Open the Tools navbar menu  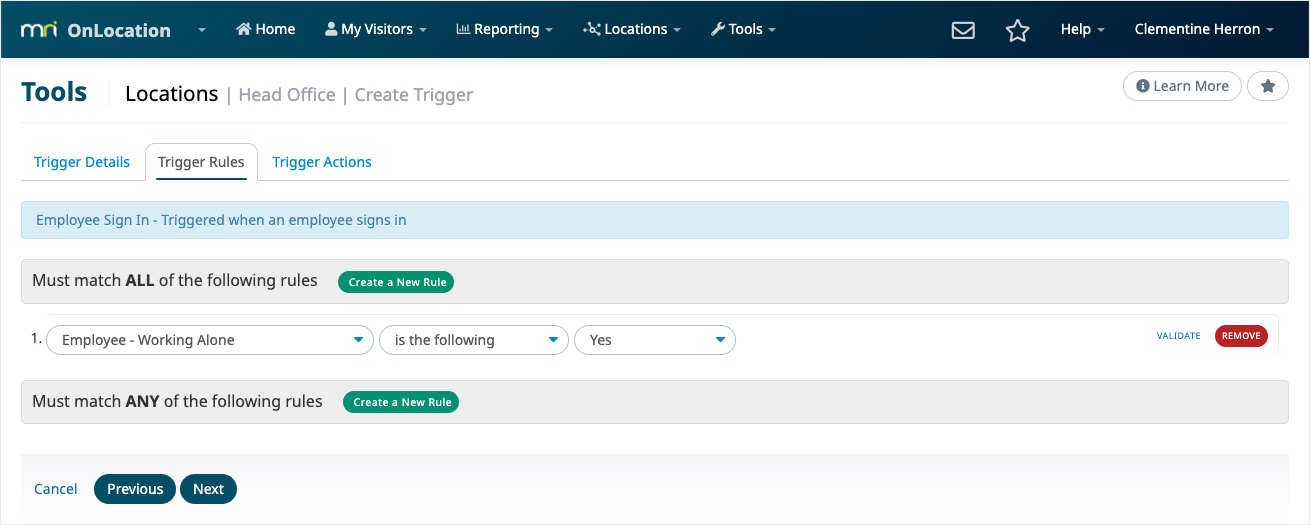pos(743,29)
